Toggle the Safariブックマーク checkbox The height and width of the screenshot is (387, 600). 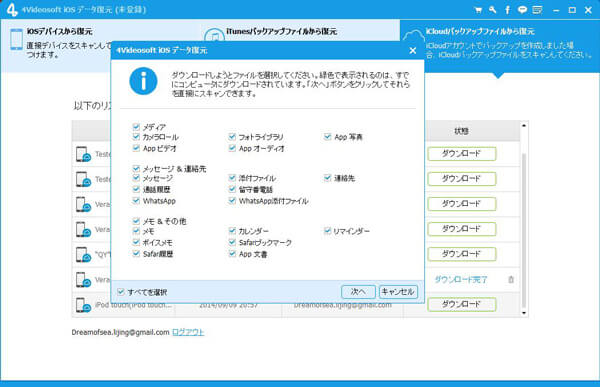point(232,242)
